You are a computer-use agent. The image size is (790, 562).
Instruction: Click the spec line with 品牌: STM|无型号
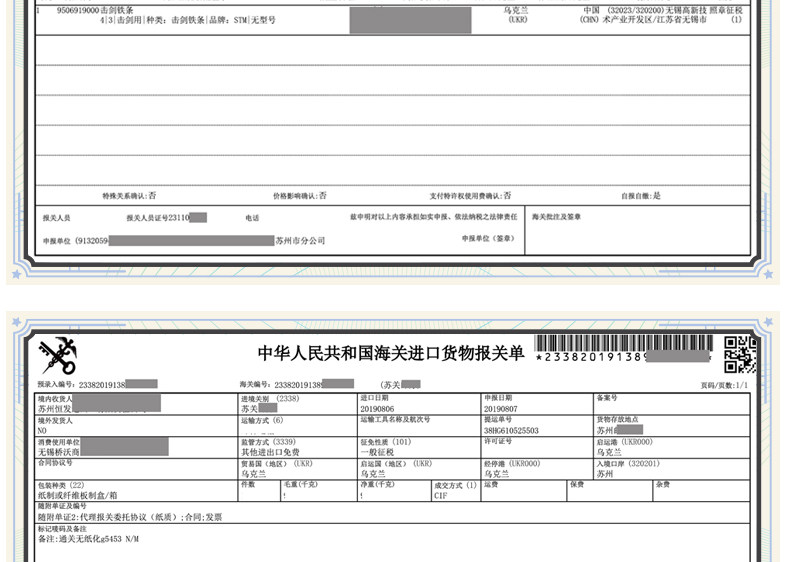pos(188,20)
